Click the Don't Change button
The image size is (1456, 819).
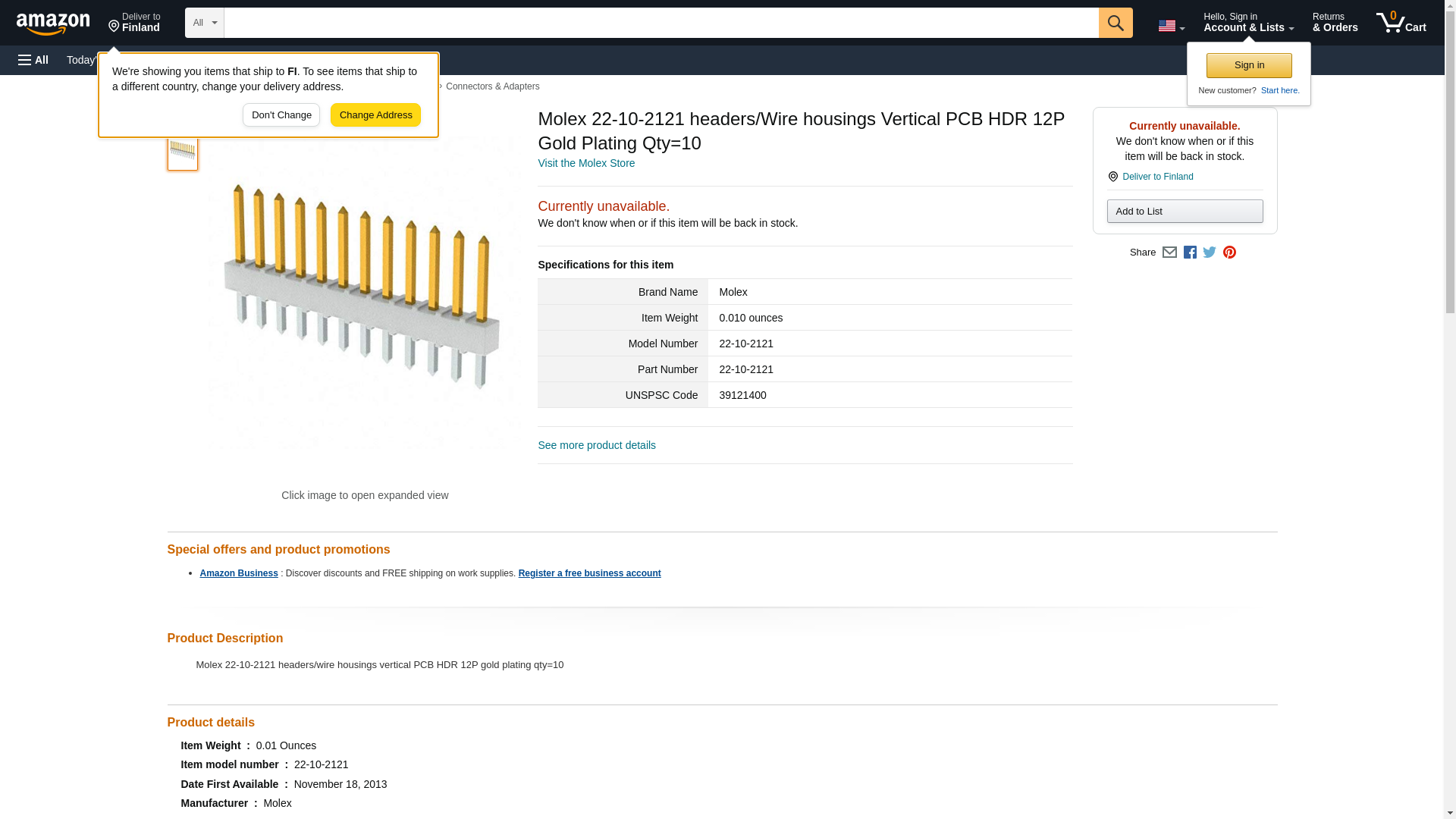click(281, 115)
